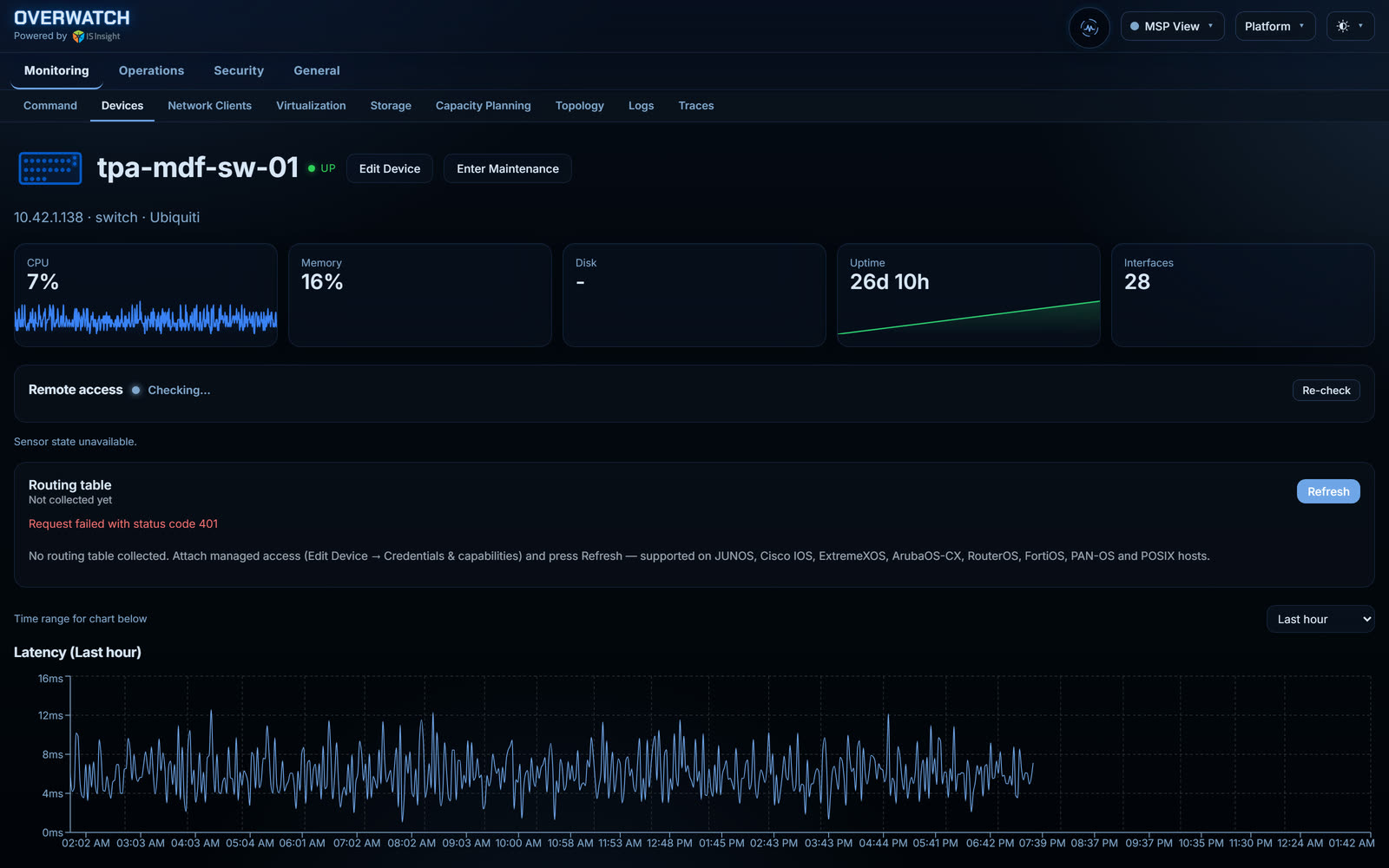Click the 'Time range for chart below' label

click(81, 619)
